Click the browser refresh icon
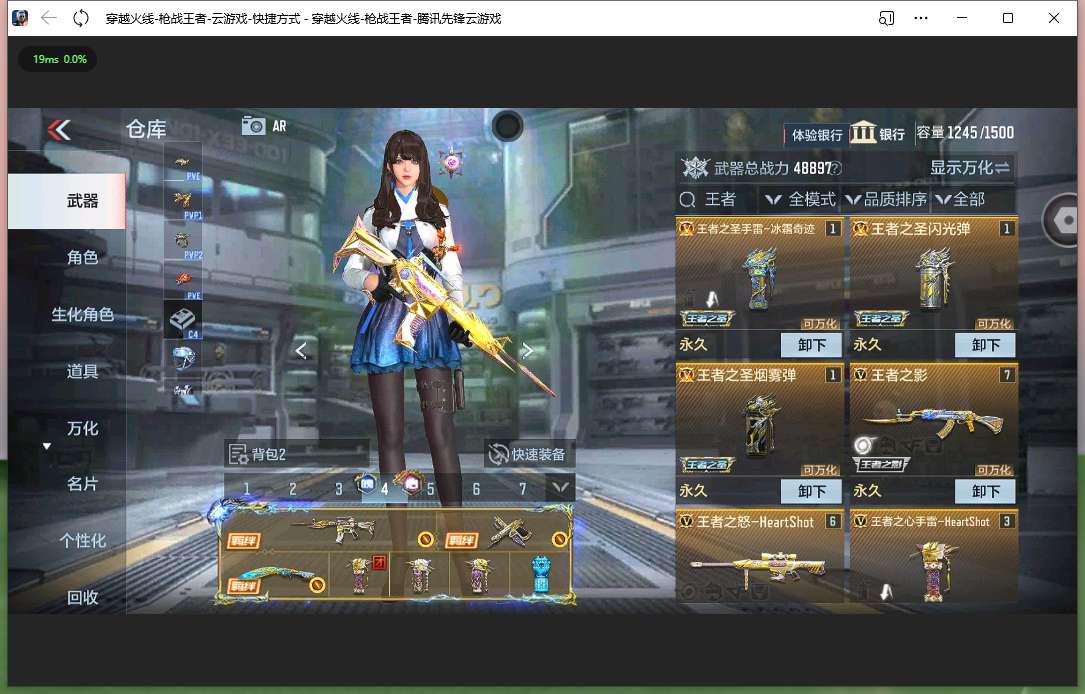Image resolution: width=1085 pixels, height=694 pixels. (81, 18)
